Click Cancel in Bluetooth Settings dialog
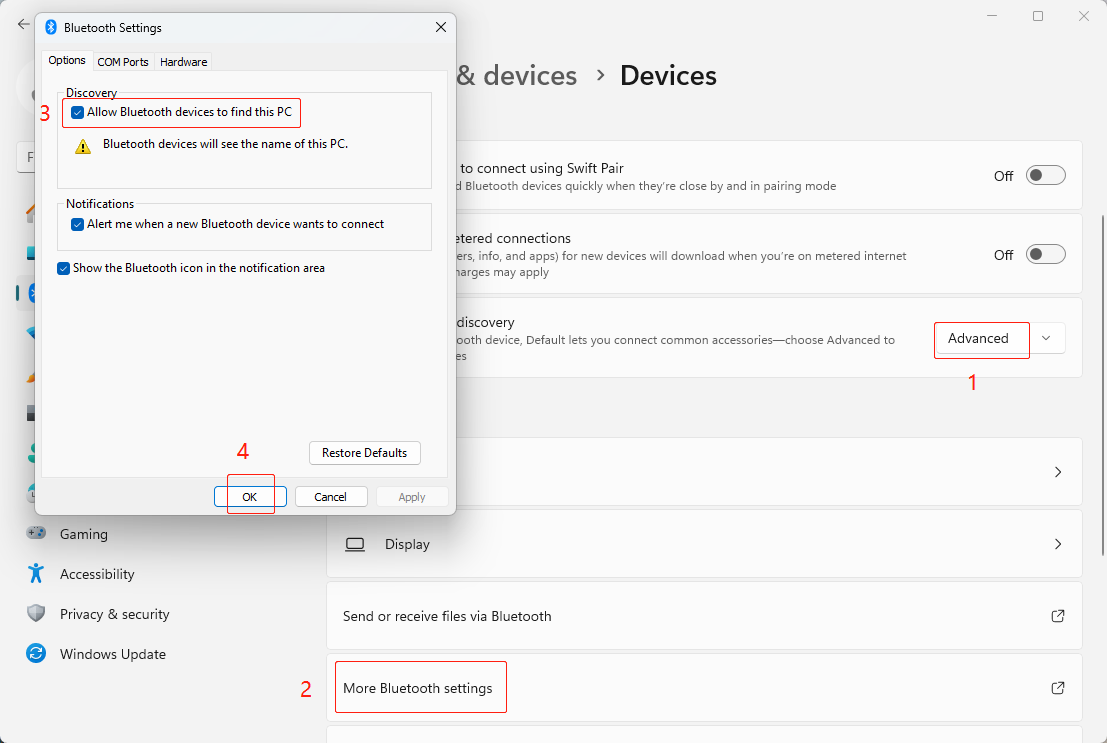This screenshot has height=743, width=1107. tap(330, 497)
